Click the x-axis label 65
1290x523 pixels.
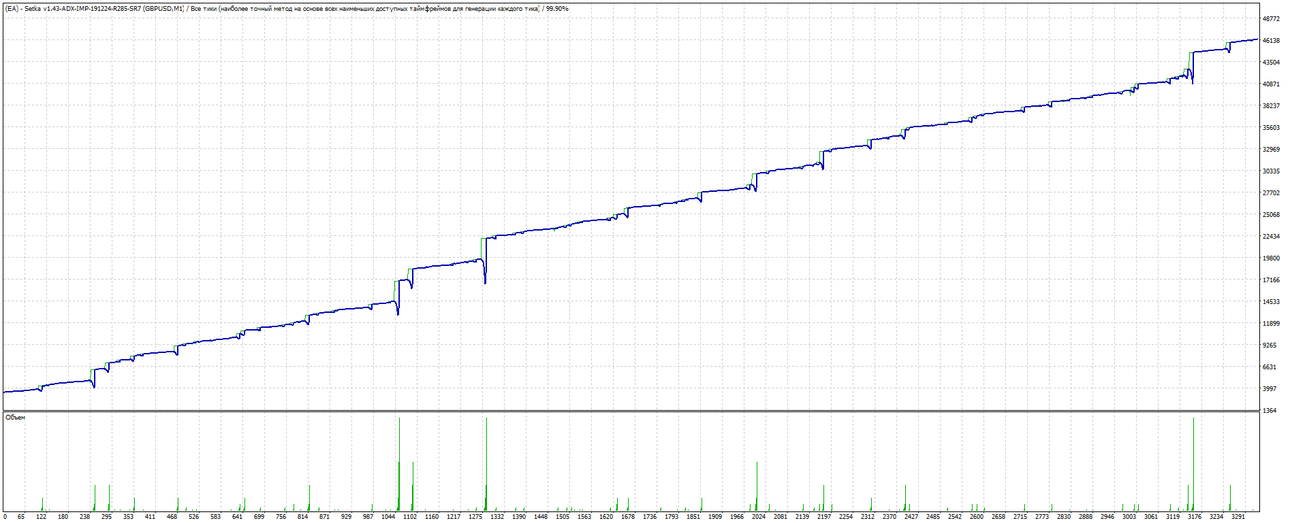[x=20, y=517]
